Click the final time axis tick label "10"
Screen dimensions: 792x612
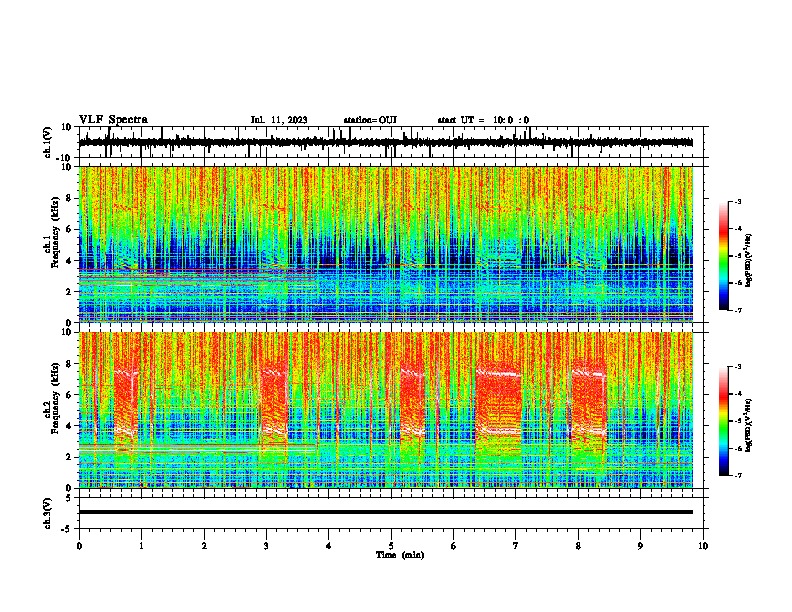coord(703,546)
